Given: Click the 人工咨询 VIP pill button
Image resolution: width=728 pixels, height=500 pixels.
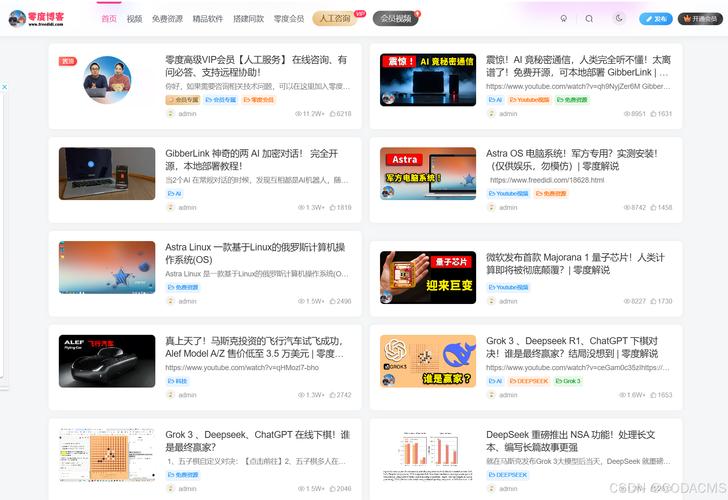Looking at the screenshot, I should (x=335, y=19).
